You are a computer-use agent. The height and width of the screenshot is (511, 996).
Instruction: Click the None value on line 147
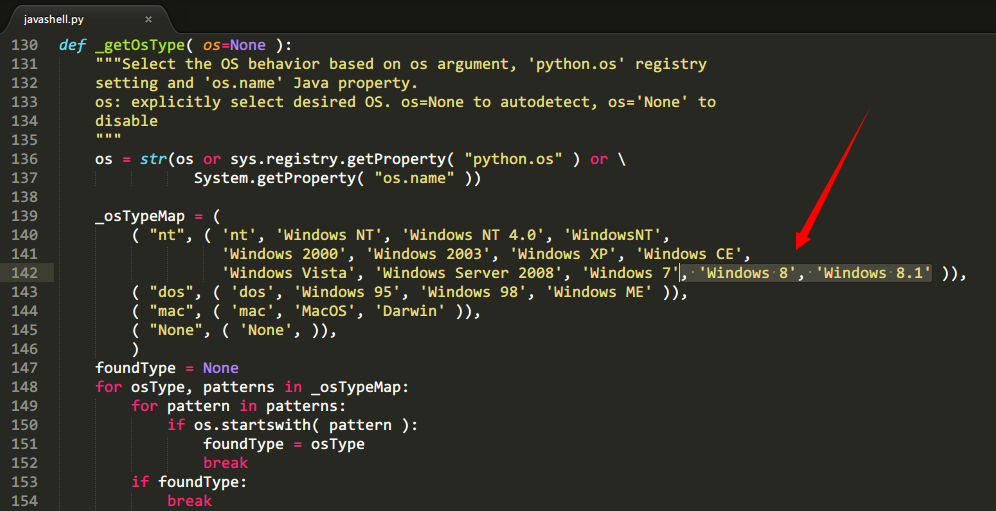point(221,368)
